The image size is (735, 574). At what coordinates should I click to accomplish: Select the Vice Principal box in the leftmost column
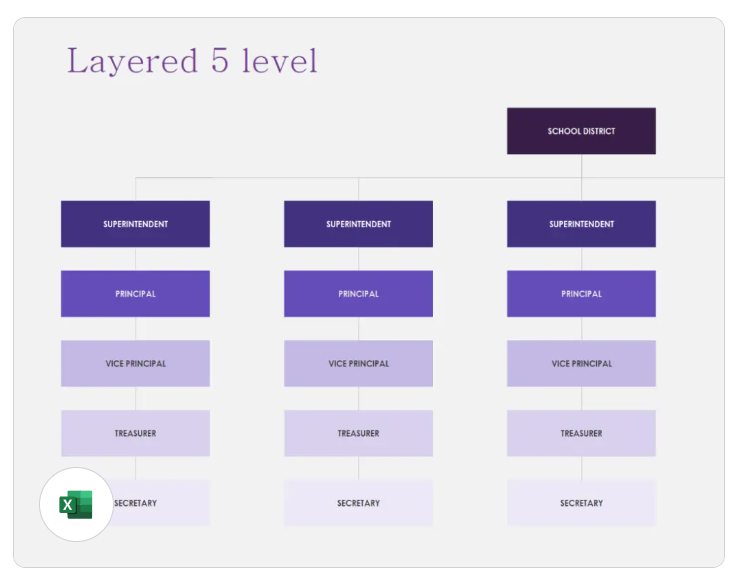tap(135, 364)
